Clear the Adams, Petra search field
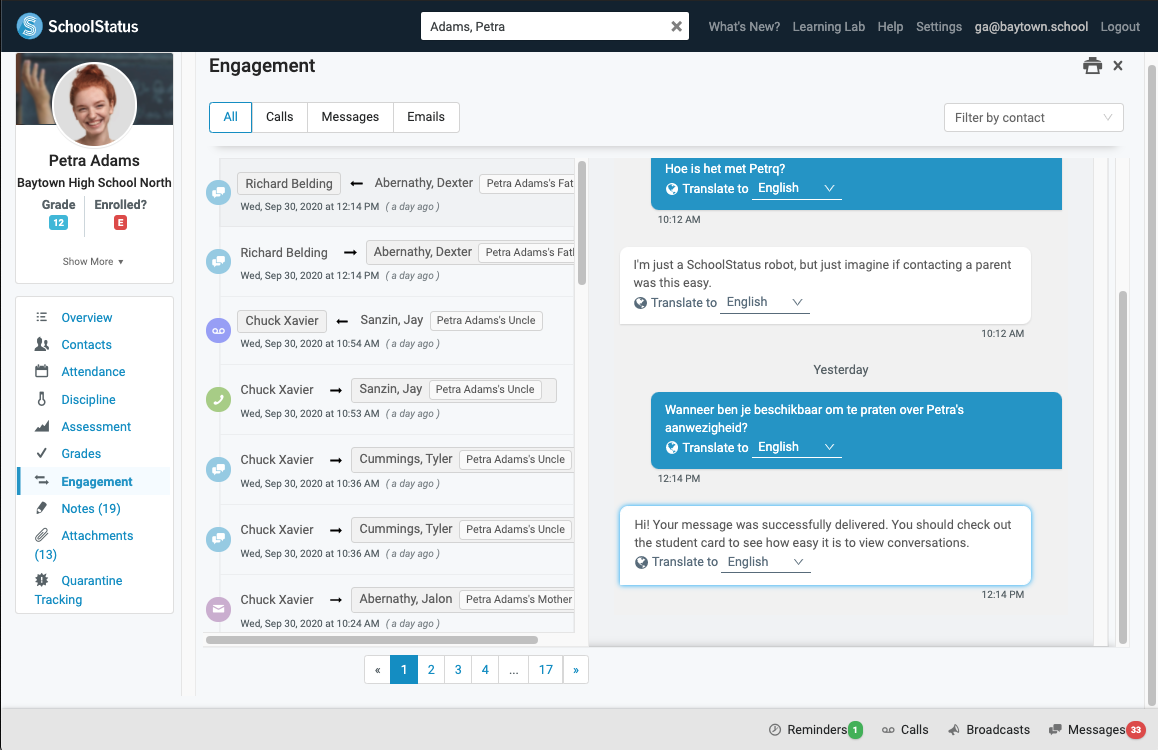 tap(676, 27)
